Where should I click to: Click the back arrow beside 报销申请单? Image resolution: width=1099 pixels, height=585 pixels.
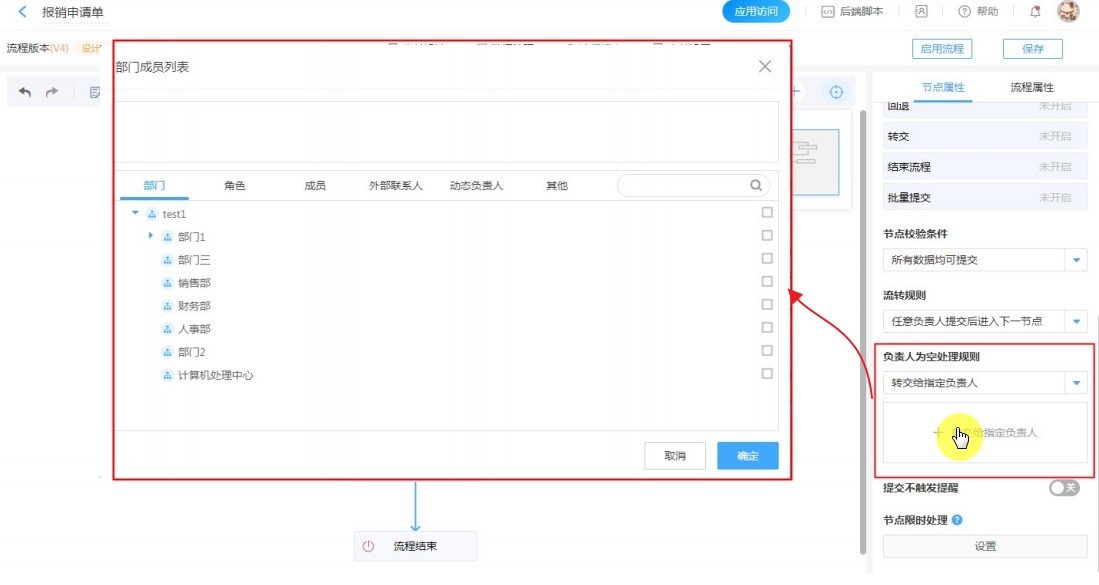click(22, 12)
